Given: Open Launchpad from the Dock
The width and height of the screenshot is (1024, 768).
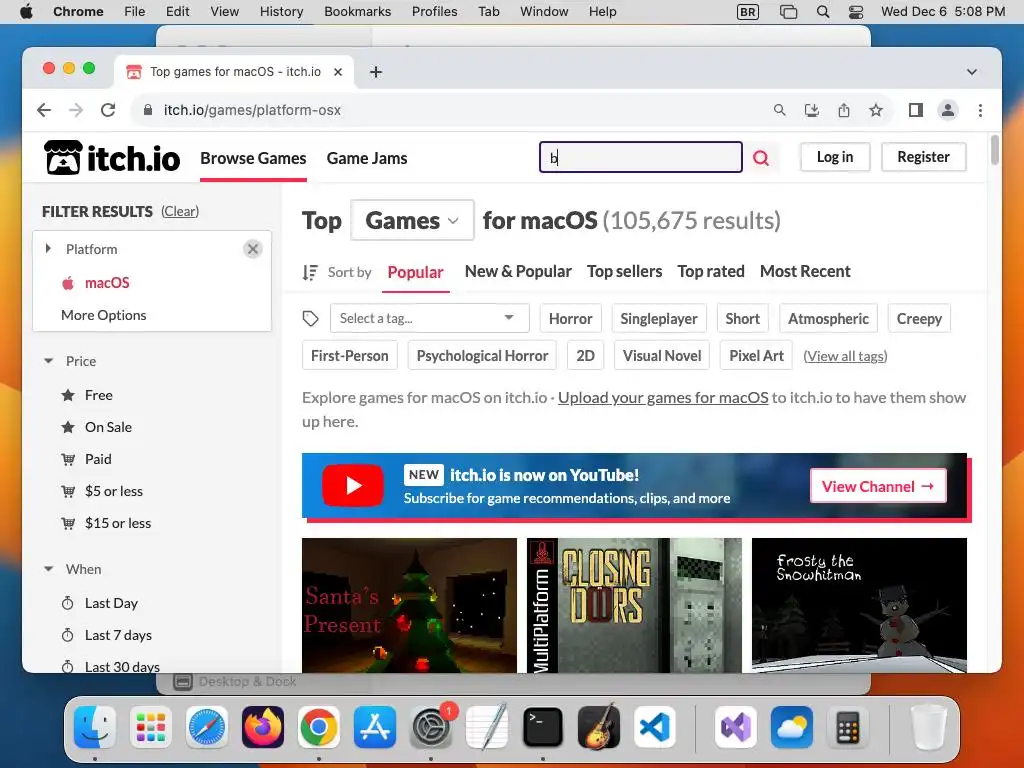Looking at the screenshot, I should [x=151, y=727].
